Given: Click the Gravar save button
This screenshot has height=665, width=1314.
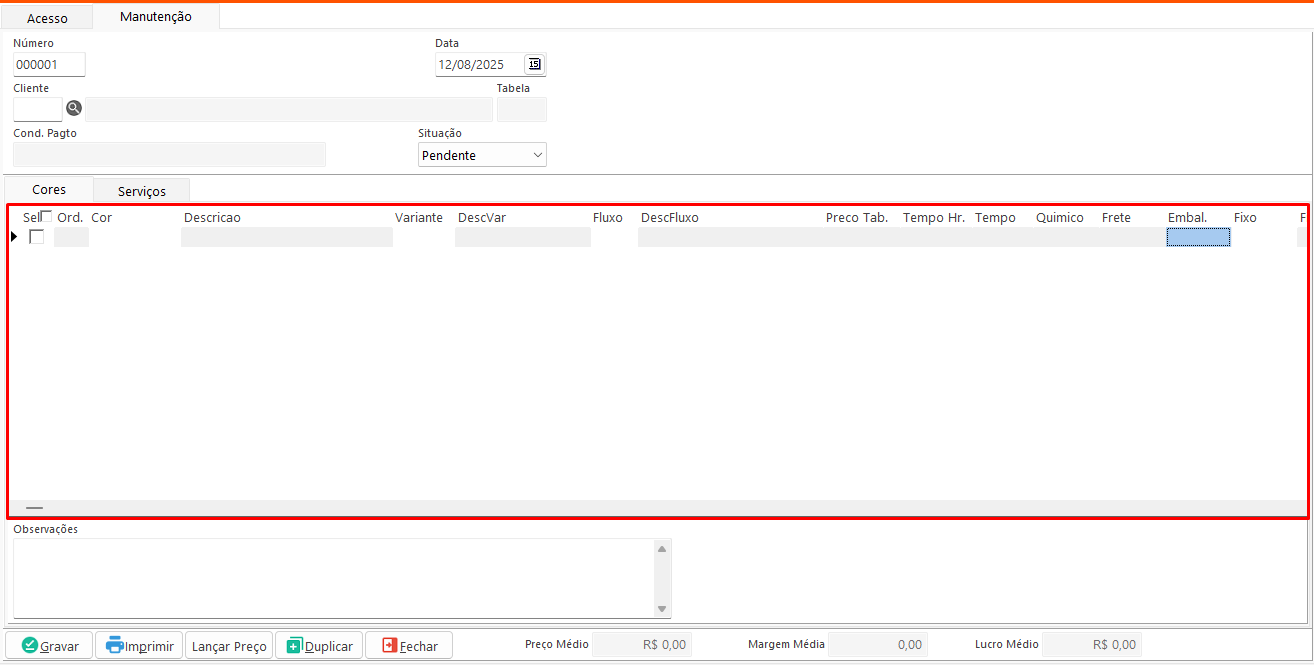Looking at the screenshot, I should (x=50, y=646).
